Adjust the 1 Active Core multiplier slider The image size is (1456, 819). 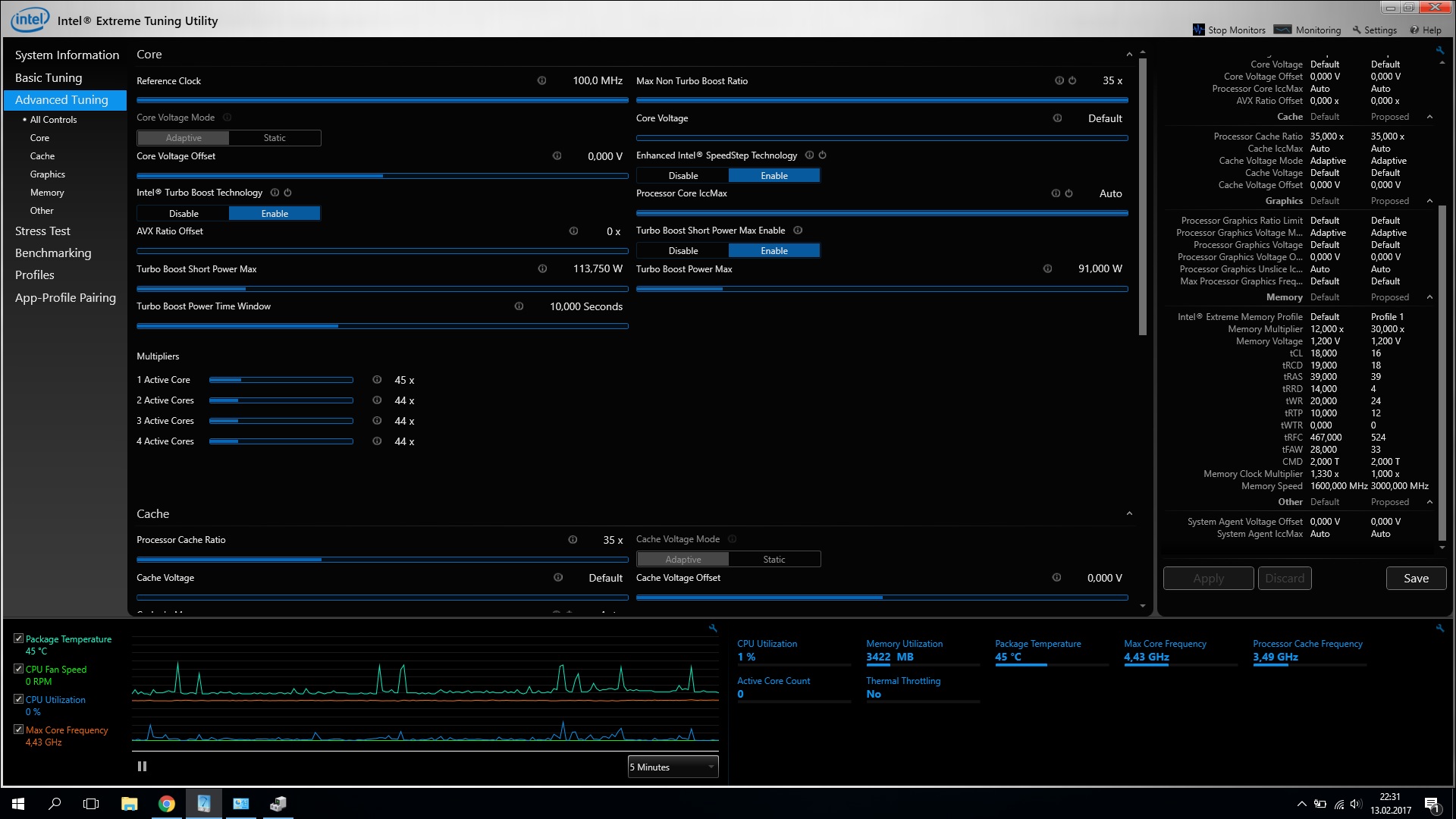click(x=281, y=379)
